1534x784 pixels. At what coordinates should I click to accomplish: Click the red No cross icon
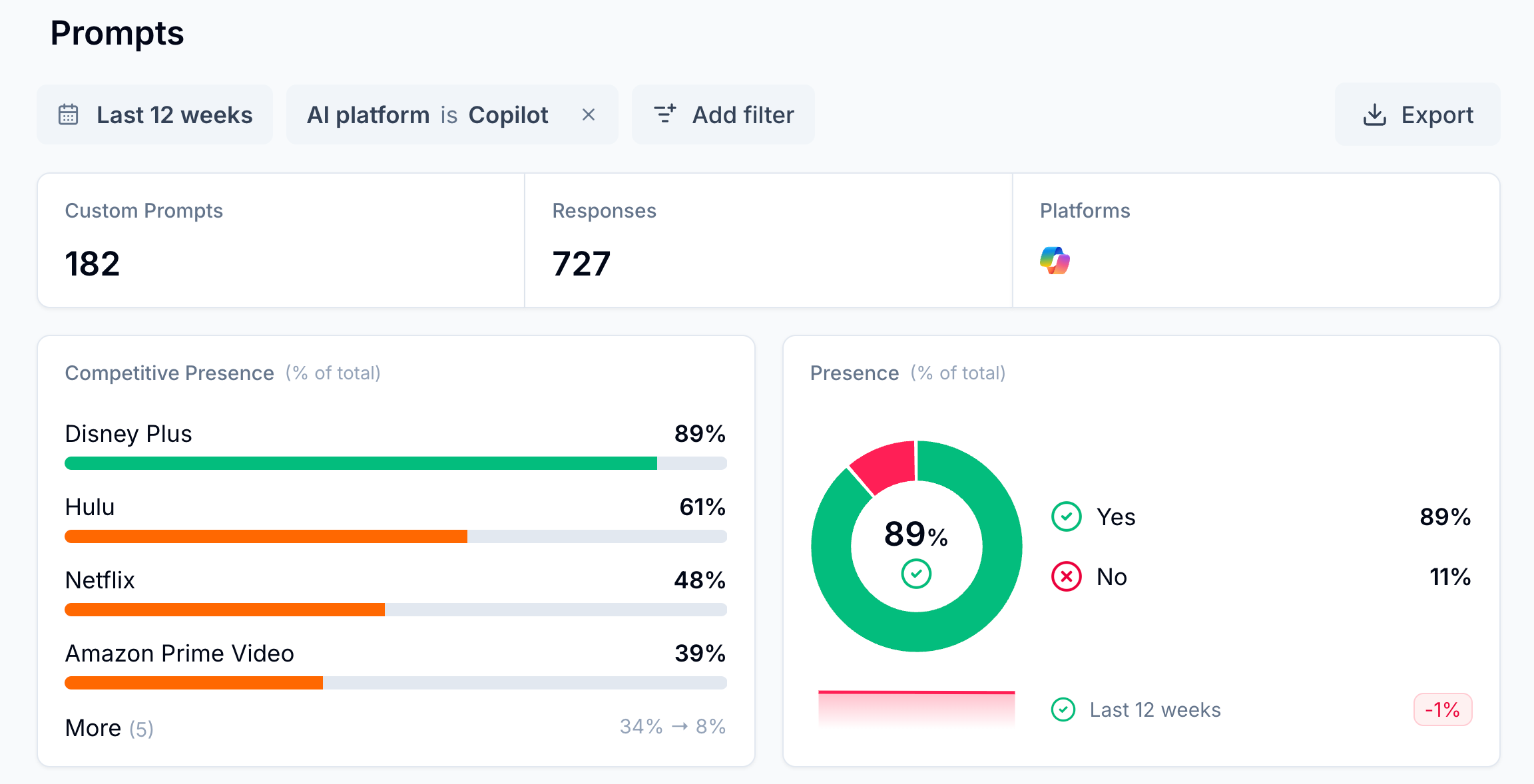click(x=1066, y=576)
